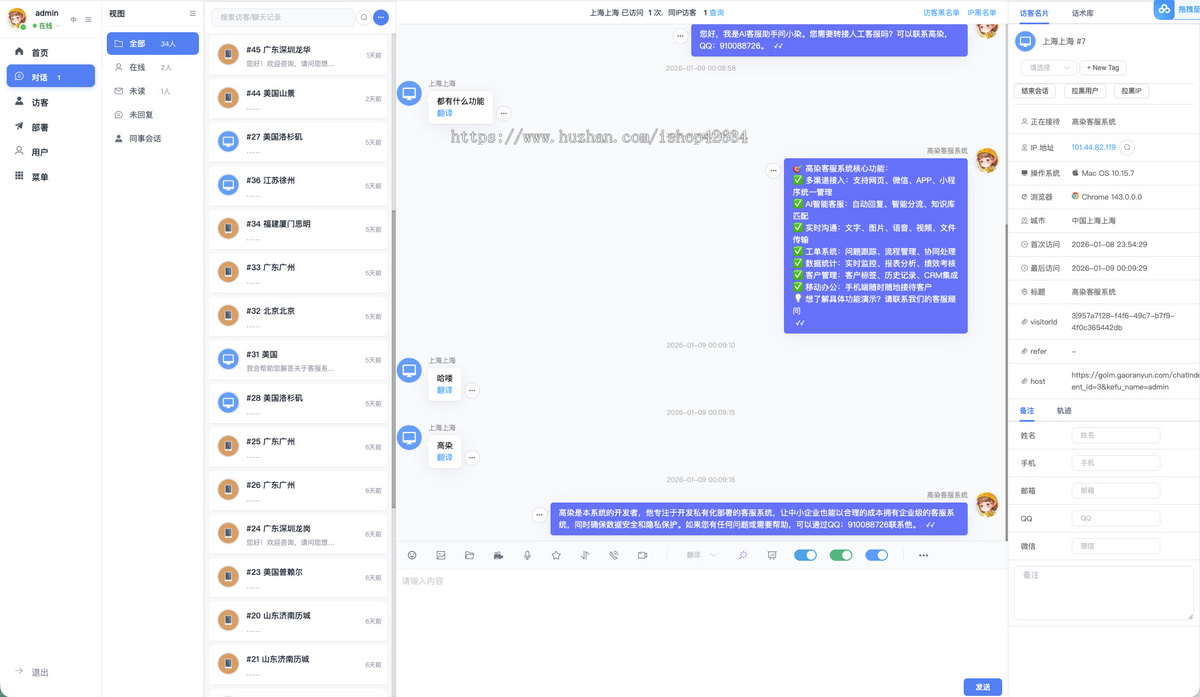This screenshot has height=697, width=1200.
Task: Switch language with the 中 selector
Action: 73,20
